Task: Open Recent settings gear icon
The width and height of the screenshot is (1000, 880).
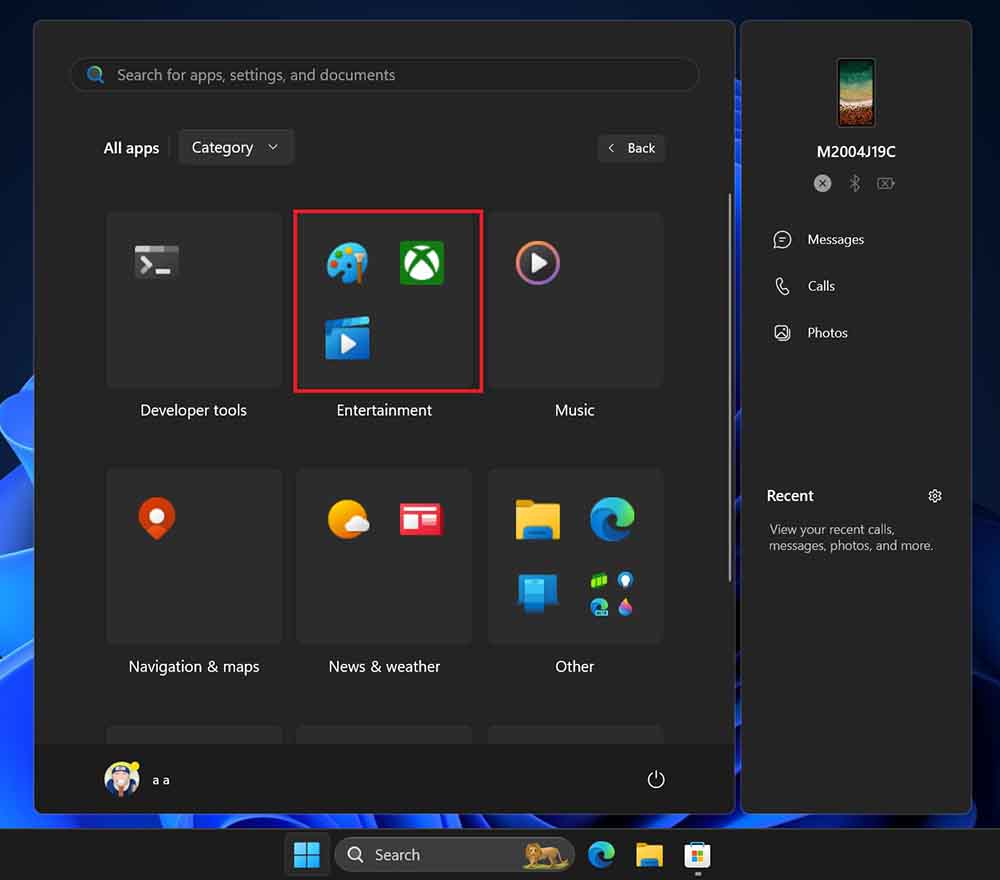Action: pyautogui.click(x=935, y=495)
